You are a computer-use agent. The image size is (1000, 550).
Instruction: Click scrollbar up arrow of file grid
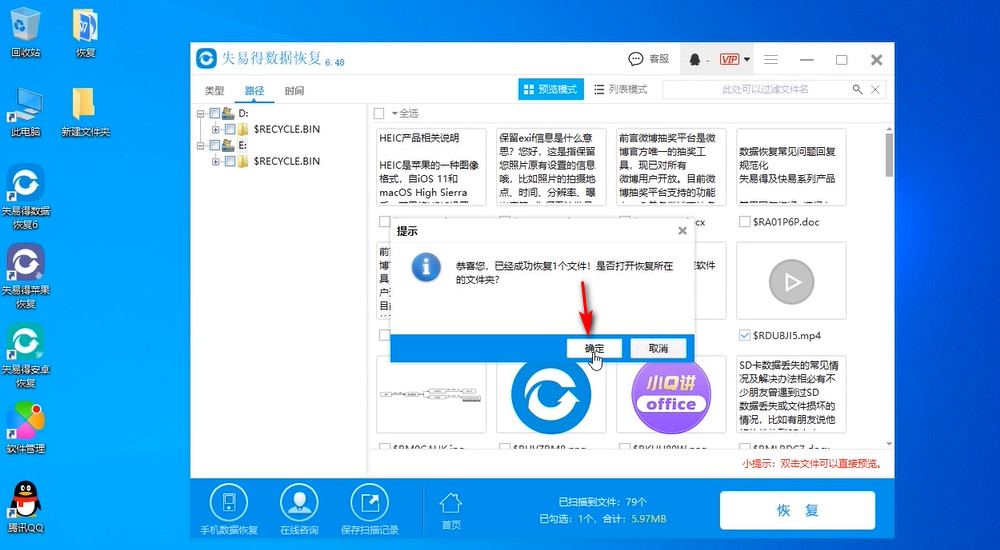(x=889, y=129)
